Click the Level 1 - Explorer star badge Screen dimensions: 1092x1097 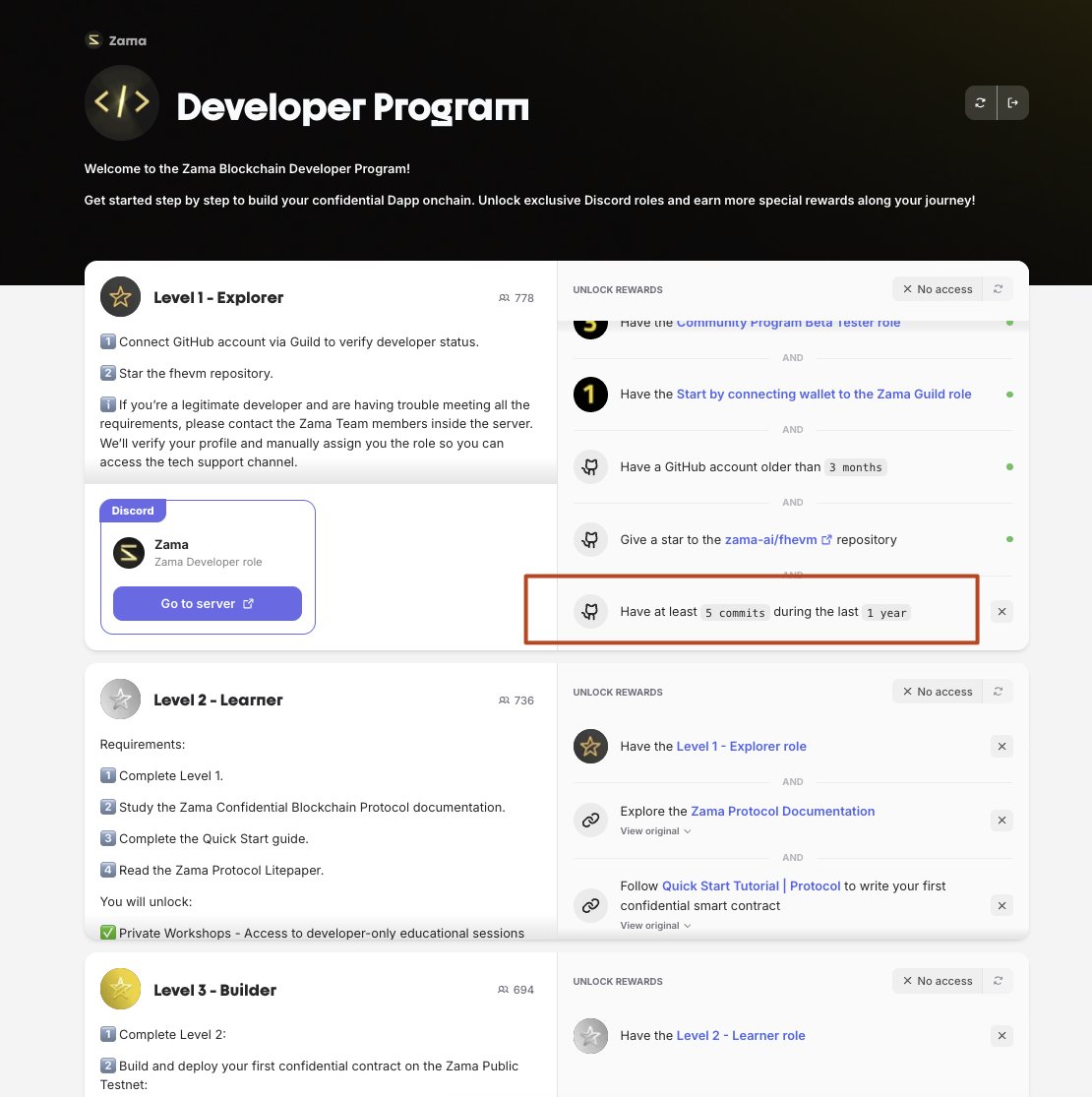pyautogui.click(x=120, y=297)
